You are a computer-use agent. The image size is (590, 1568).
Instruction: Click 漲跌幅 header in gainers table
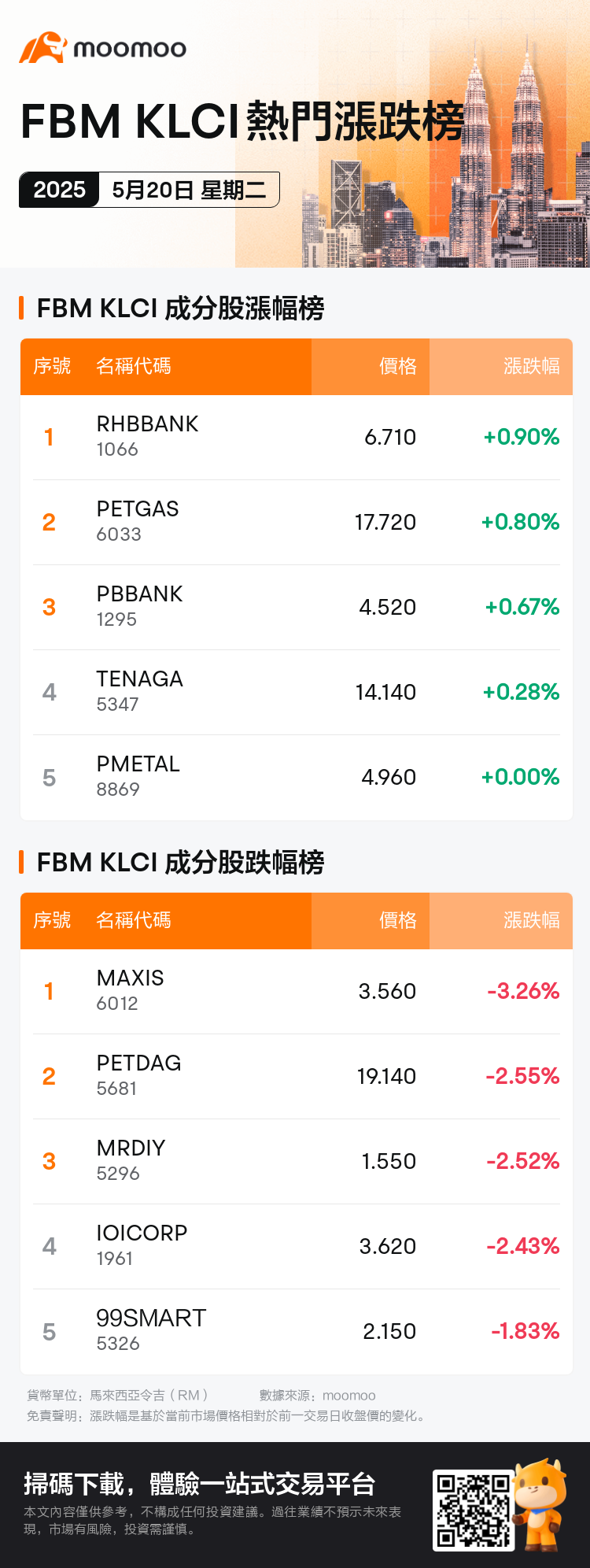coord(532,366)
